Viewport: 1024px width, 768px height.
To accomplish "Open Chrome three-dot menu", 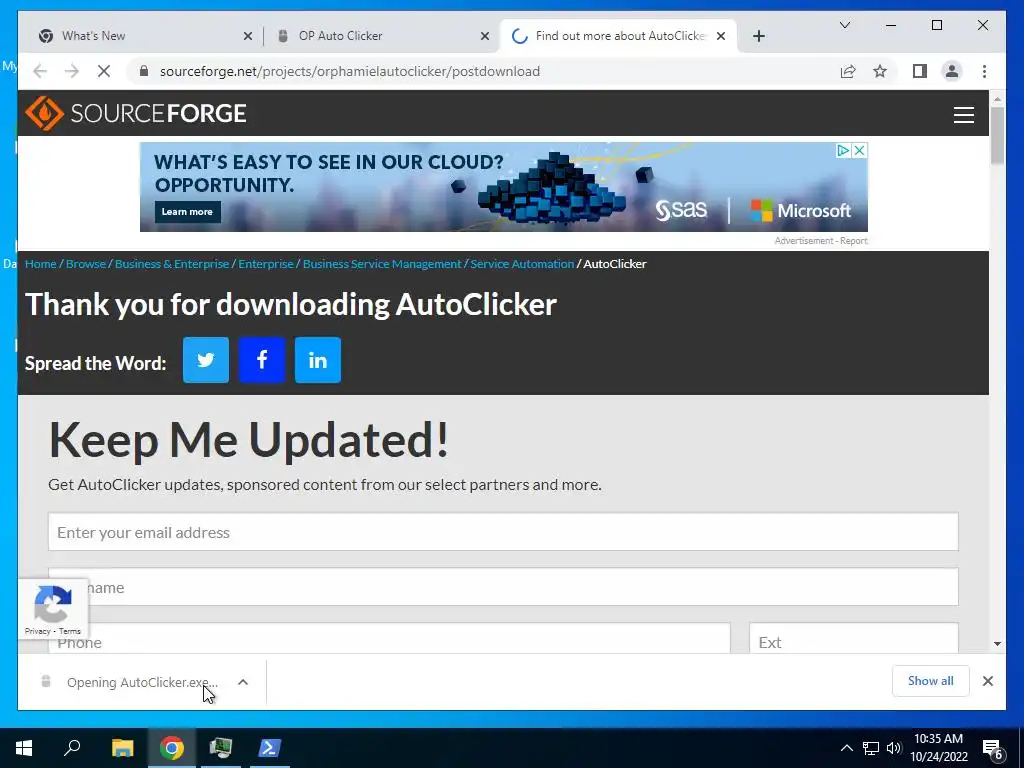I will coord(984,71).
